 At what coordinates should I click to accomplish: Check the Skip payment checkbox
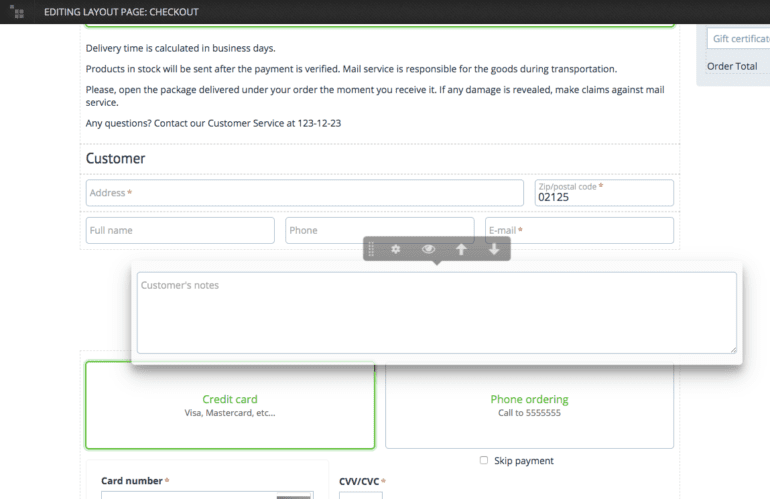pyautogui.click(x=484, y=460)
